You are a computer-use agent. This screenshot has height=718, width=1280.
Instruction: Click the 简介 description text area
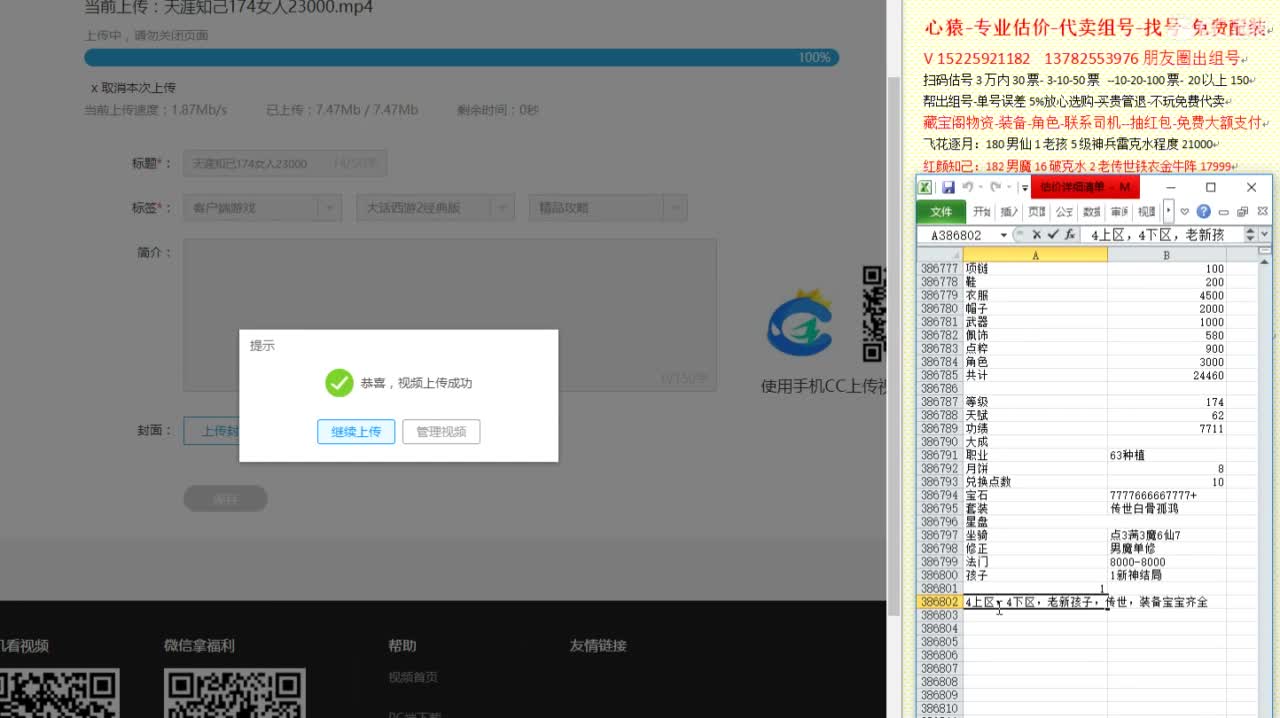(450, 314)
